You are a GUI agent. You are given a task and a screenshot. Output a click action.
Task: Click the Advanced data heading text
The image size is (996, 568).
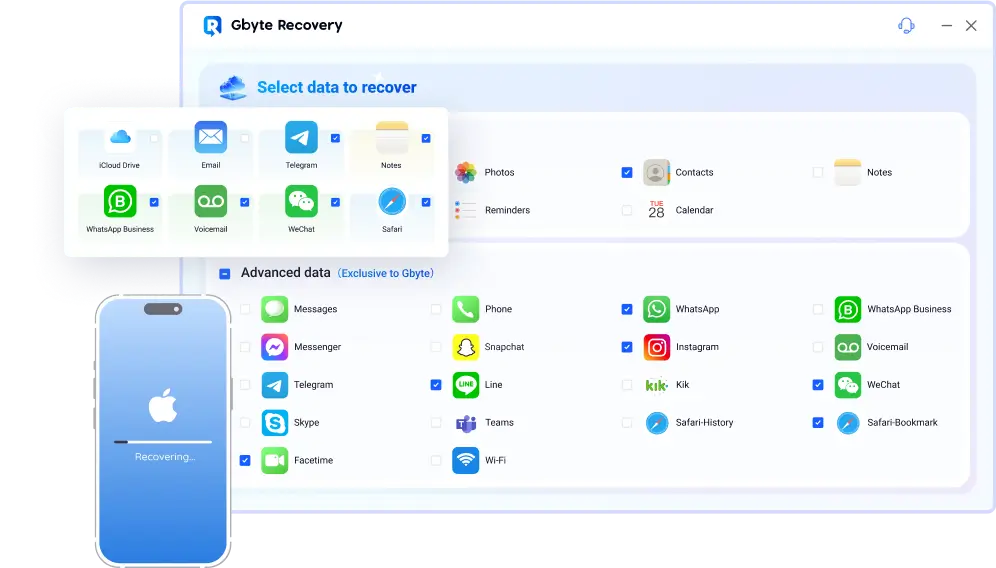285,273
